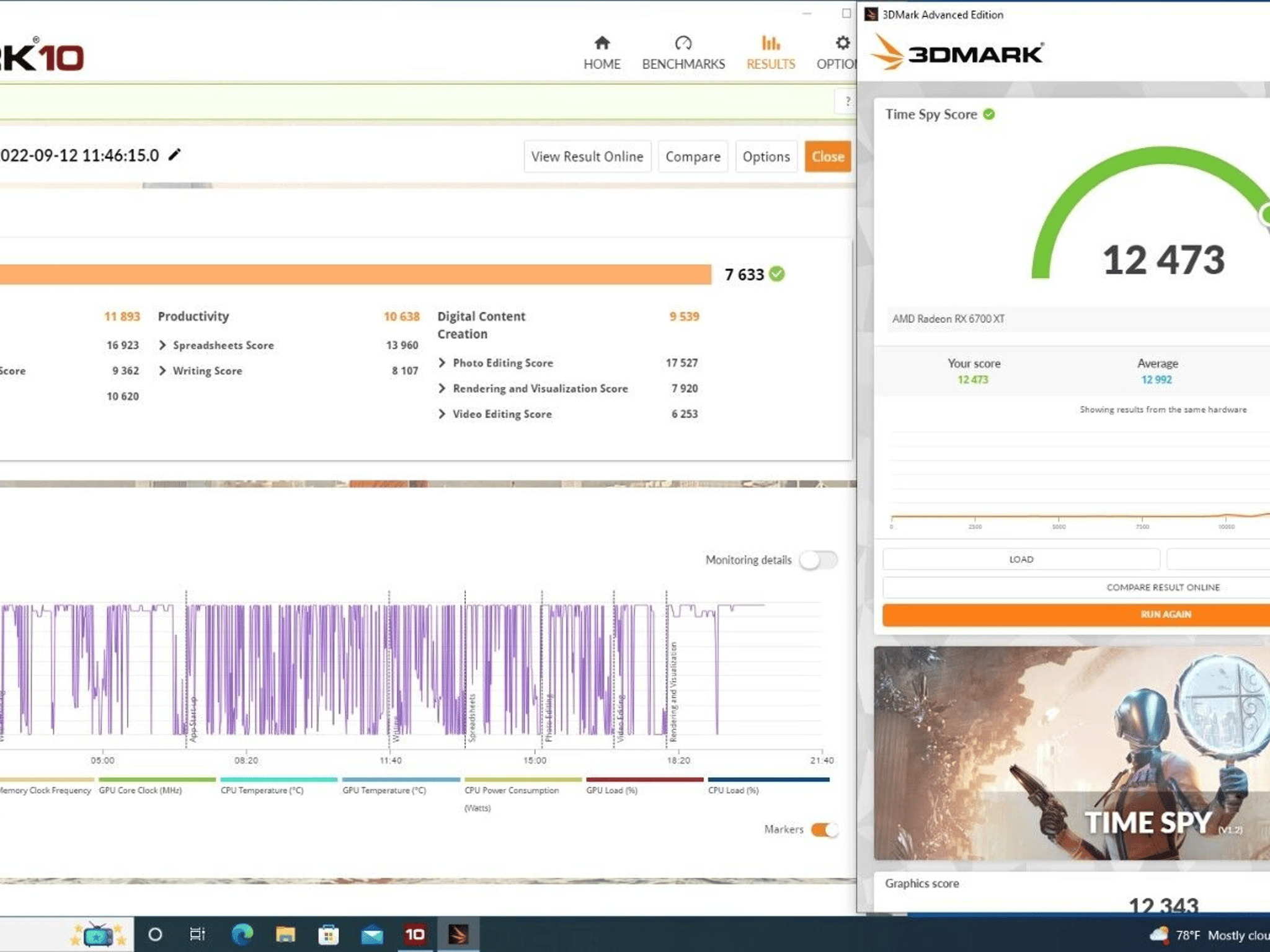The height and width of the screenshot is (952, 1270).
Task: Click the orange RUN AGAIN button
Action: pyautogui.click(x=1076, y=614)
